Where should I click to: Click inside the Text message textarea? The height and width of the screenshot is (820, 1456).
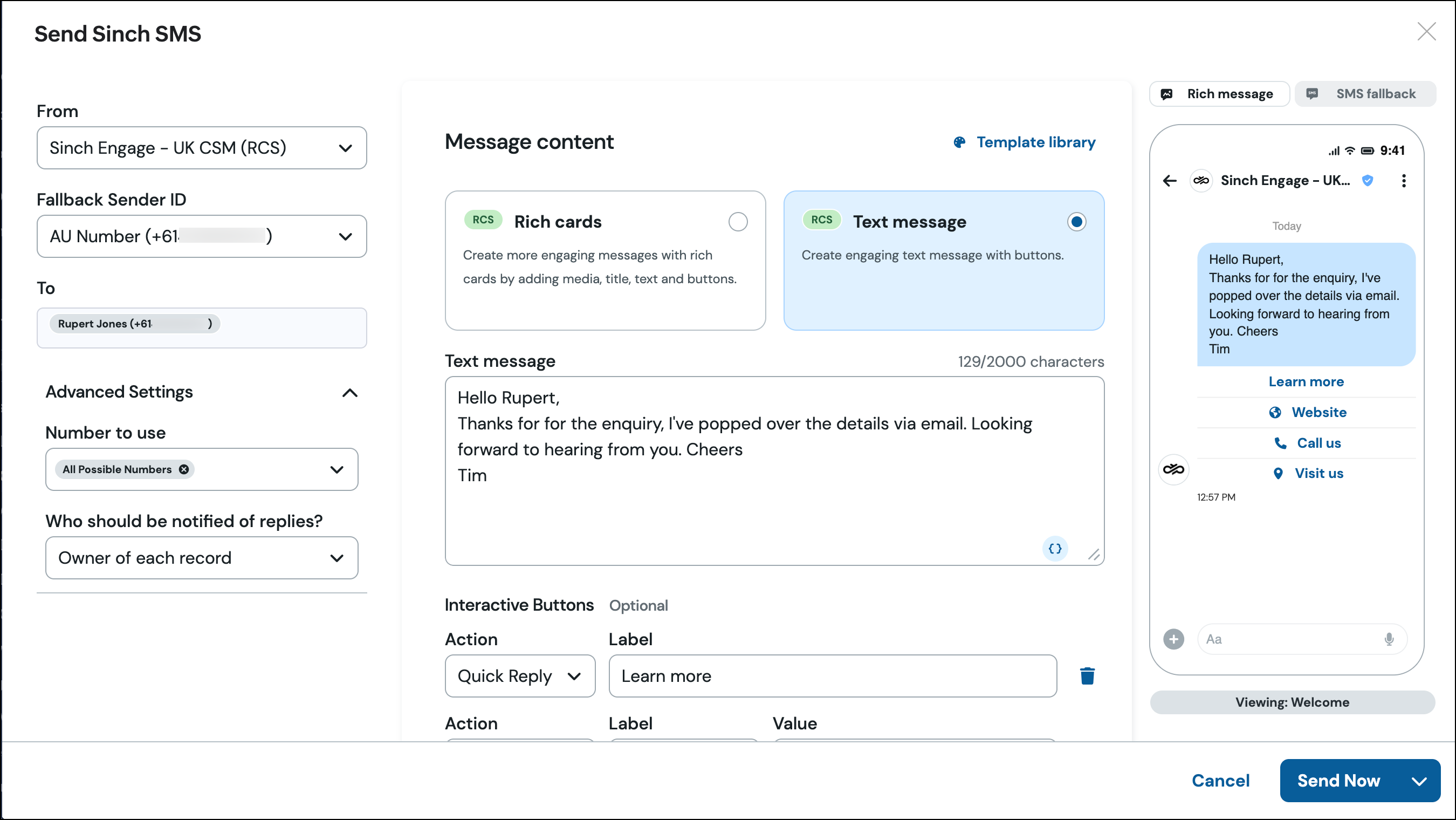pyautogui.click(x=774, y=471)
